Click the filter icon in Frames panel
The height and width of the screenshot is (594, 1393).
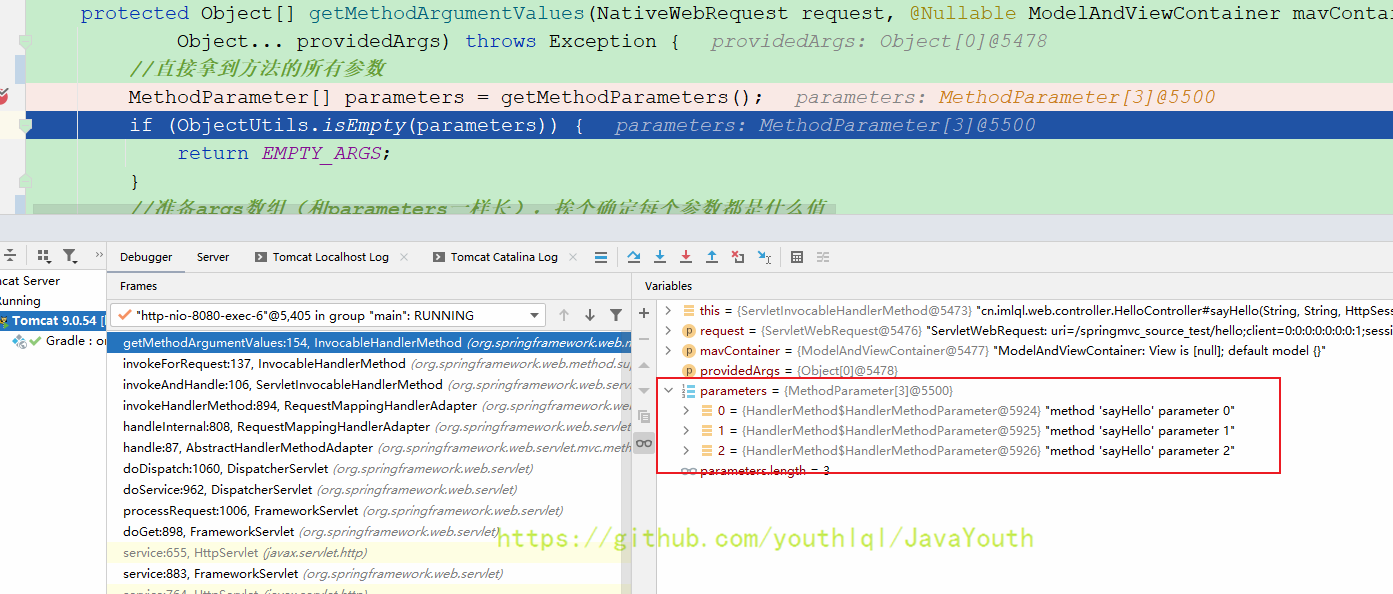click(616, 315)
